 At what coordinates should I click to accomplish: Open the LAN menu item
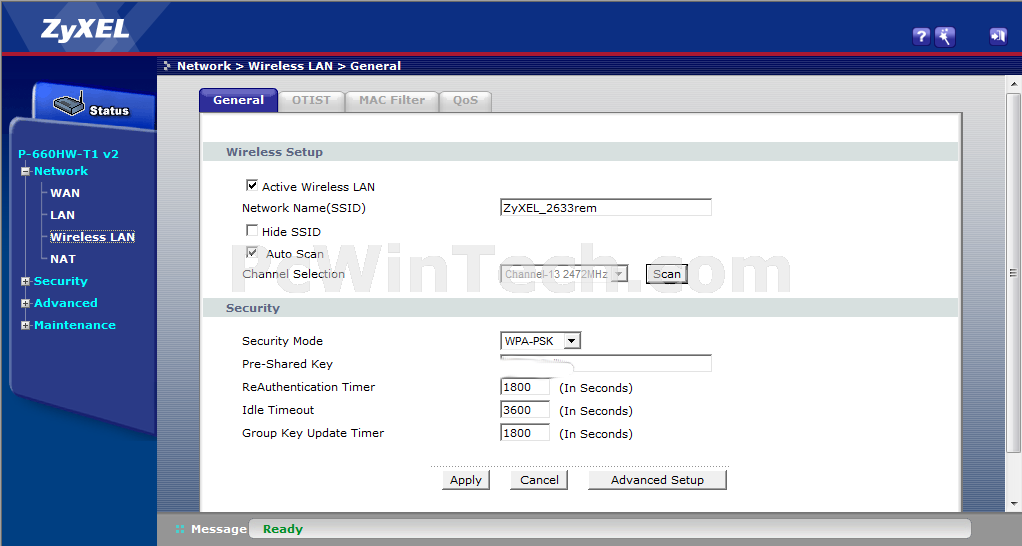(x=63, y=215)
